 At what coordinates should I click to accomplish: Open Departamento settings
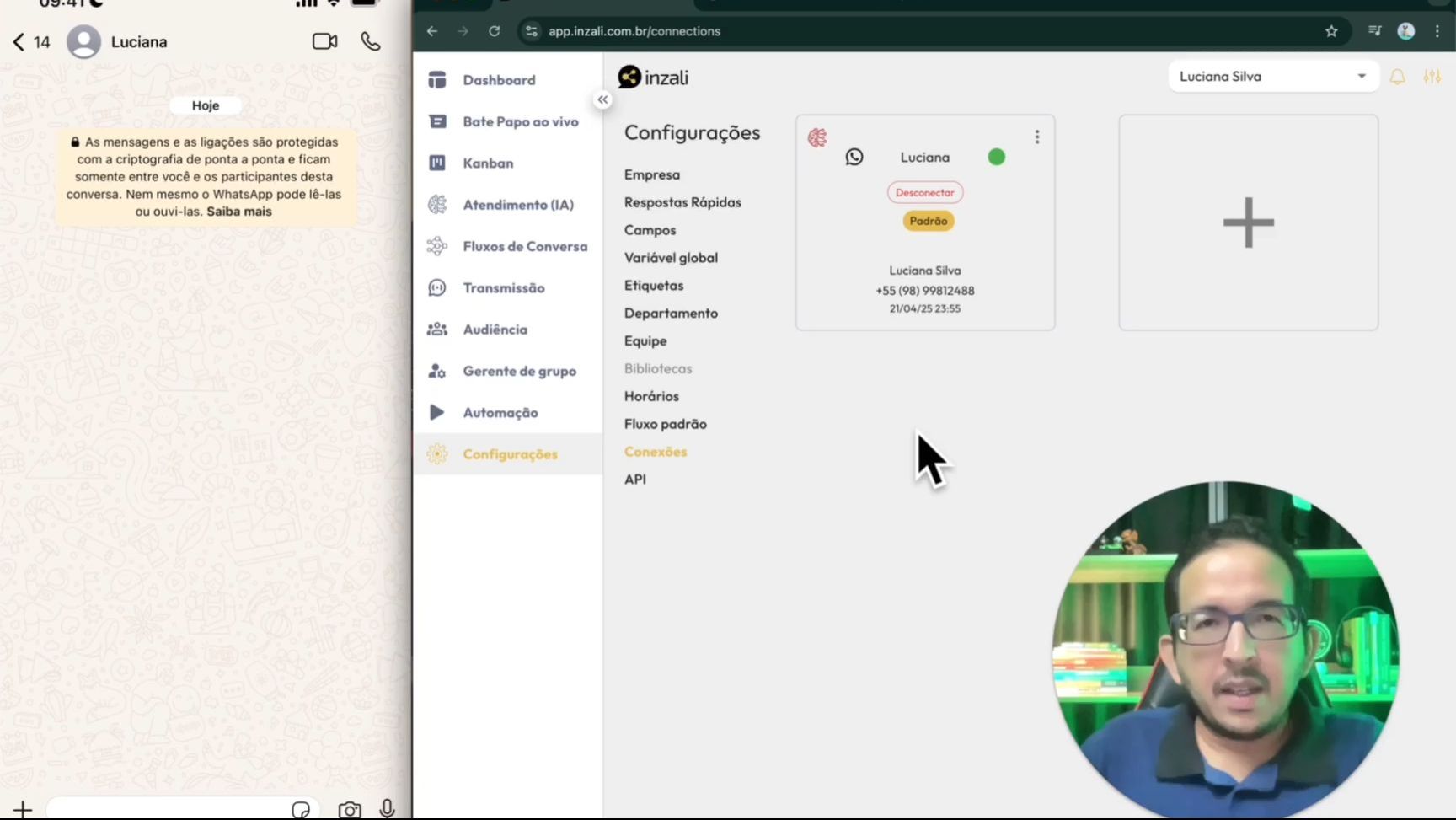(671, 314)
